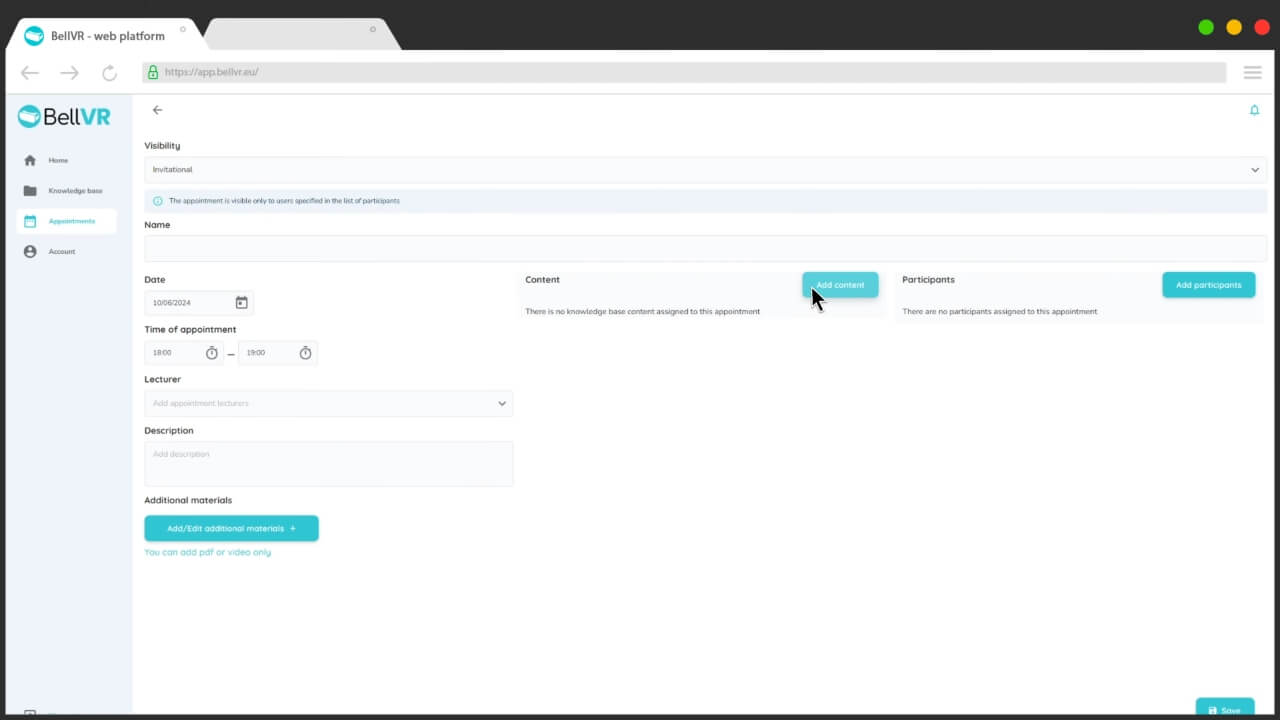
Task: Click the Add description text area
Action: [x=328, y=464]
